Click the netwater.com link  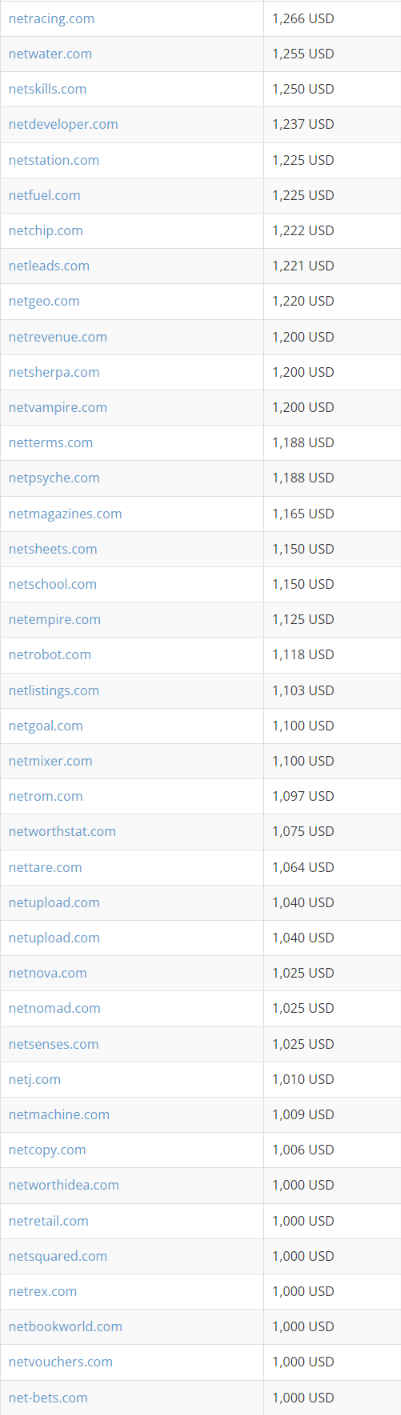point(50,53)
